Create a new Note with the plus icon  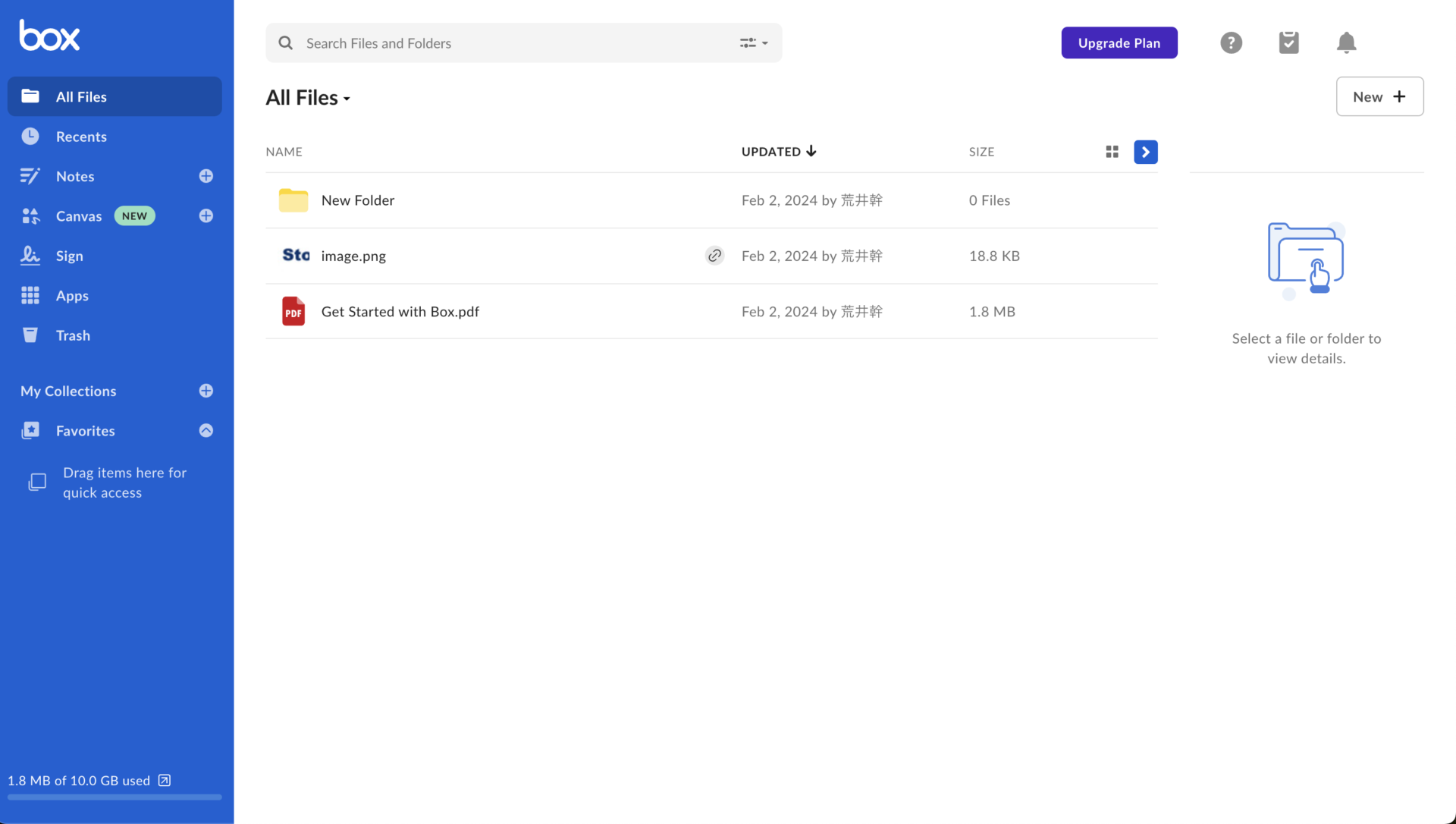(x=206, y=176)
